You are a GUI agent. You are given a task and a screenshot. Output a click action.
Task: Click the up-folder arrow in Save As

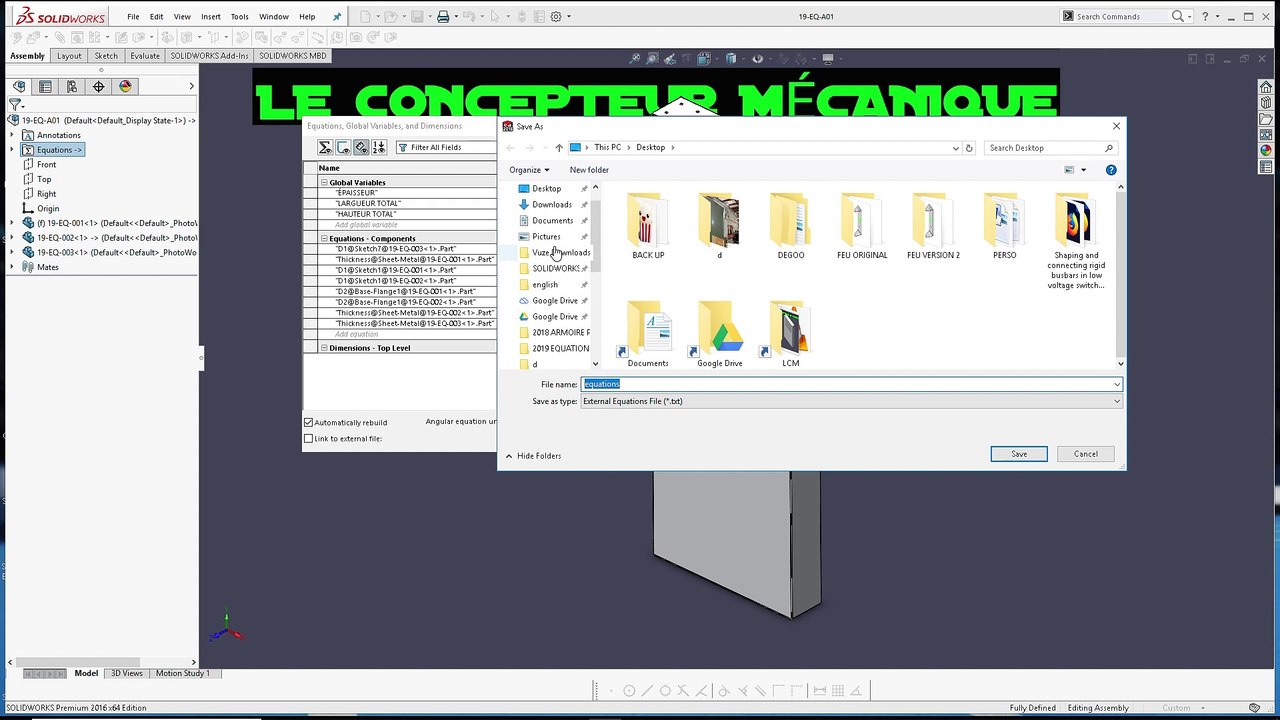tap(559, 148)
